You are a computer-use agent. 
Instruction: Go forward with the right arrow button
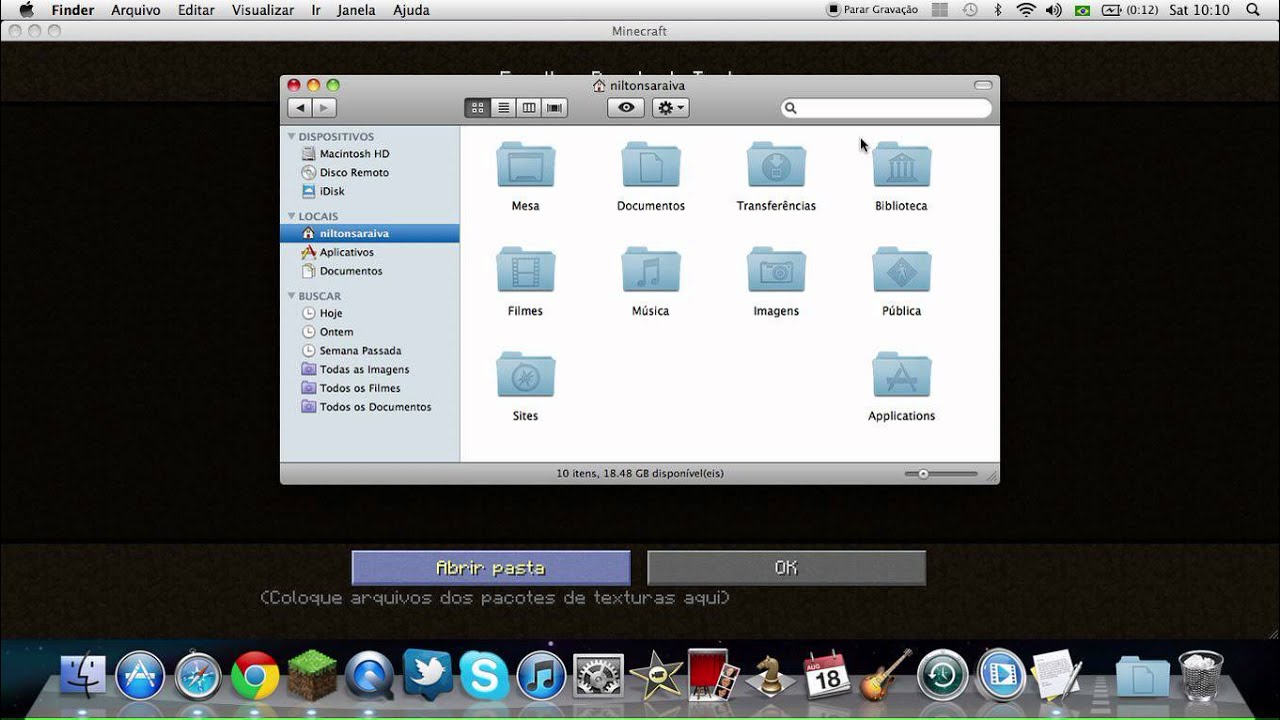(x=324, y=108)
